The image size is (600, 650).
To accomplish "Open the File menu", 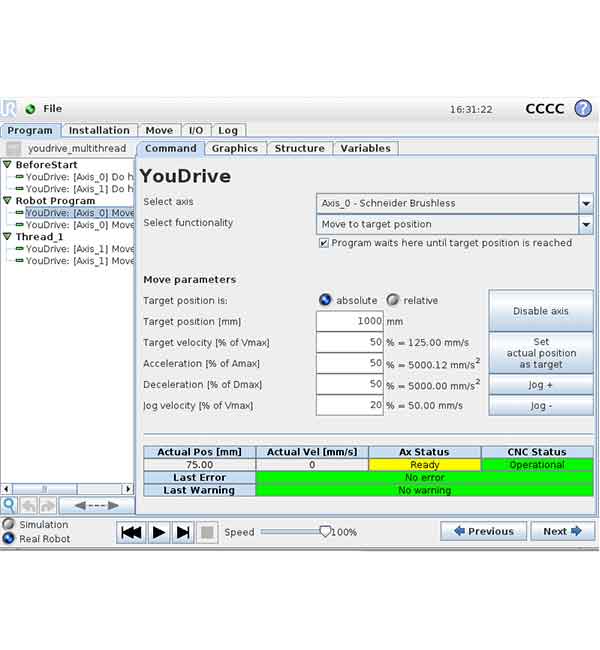I will click(x=53, y=109).
